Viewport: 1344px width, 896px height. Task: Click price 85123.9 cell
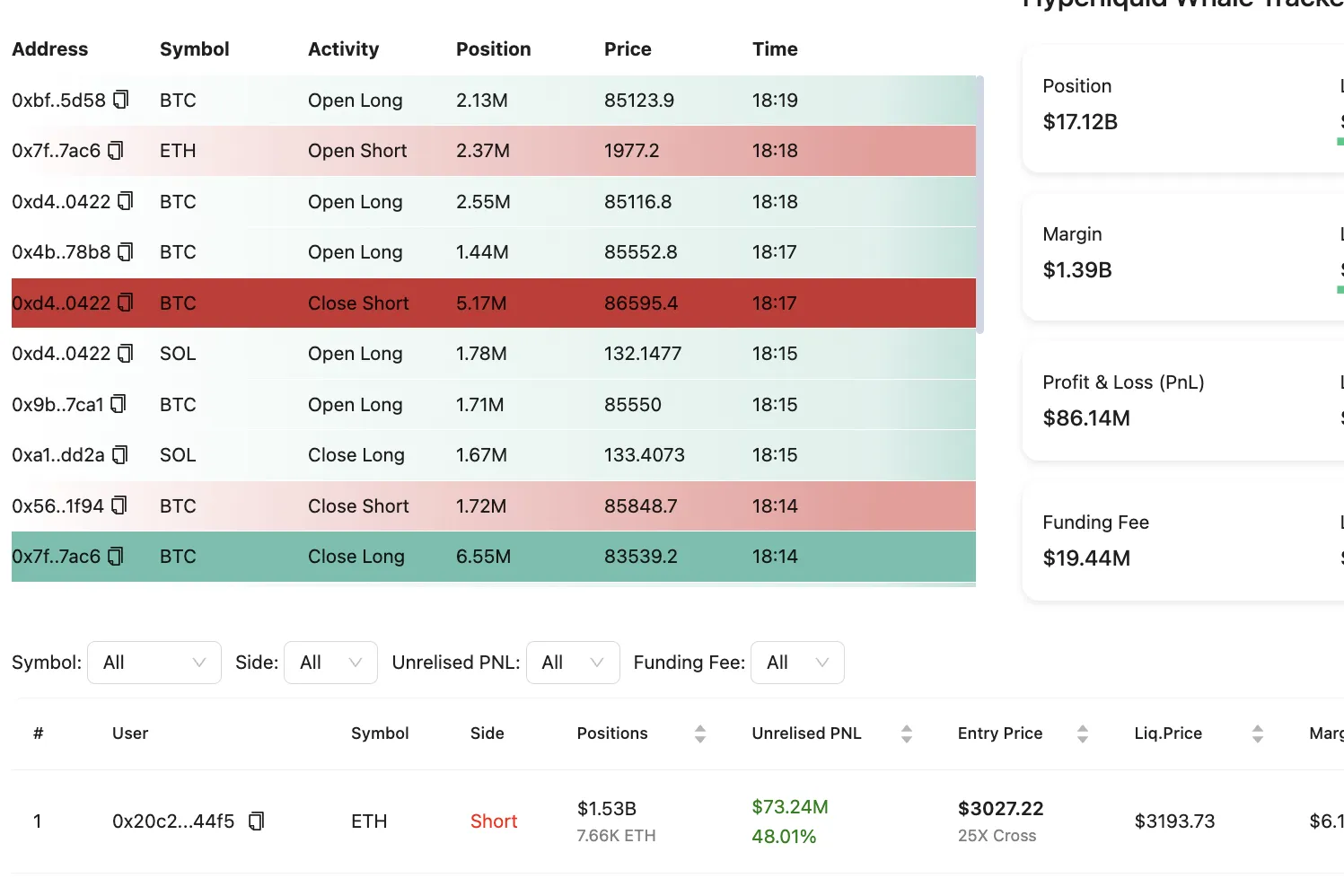639,101
